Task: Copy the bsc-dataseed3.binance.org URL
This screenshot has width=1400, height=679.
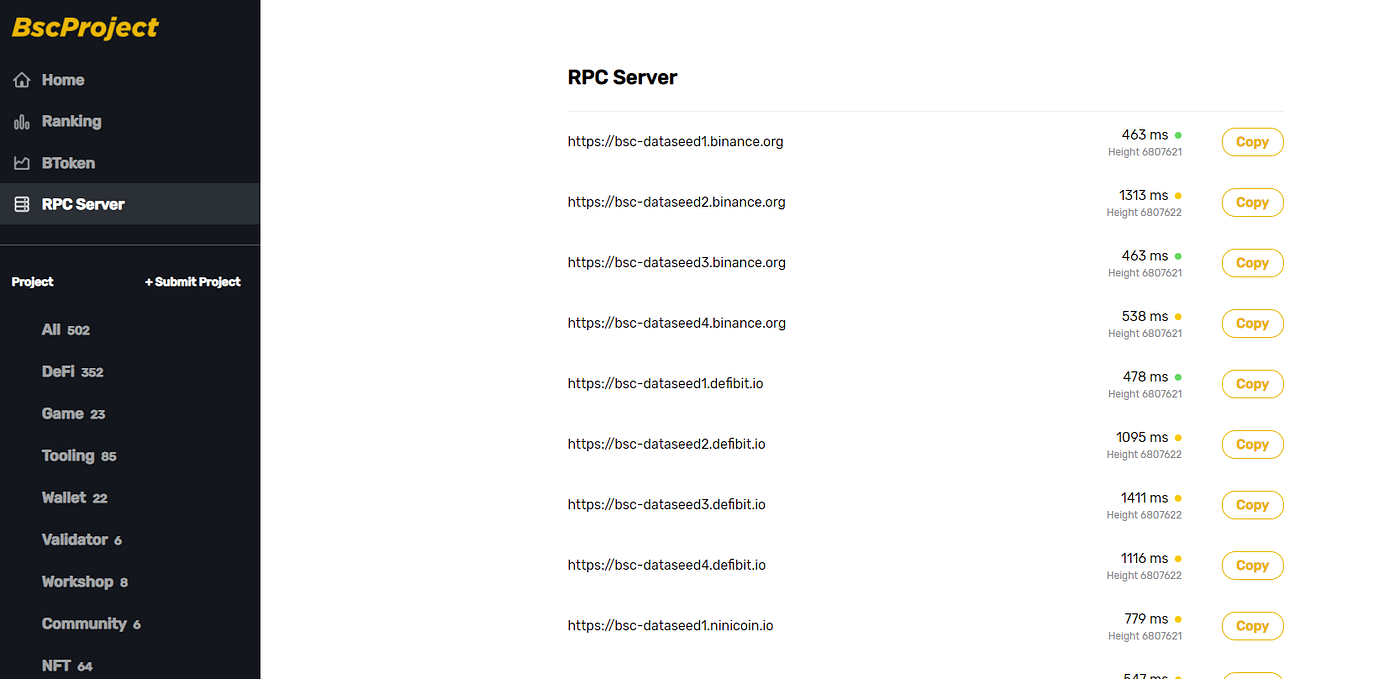Action: tap(1252, 263)
